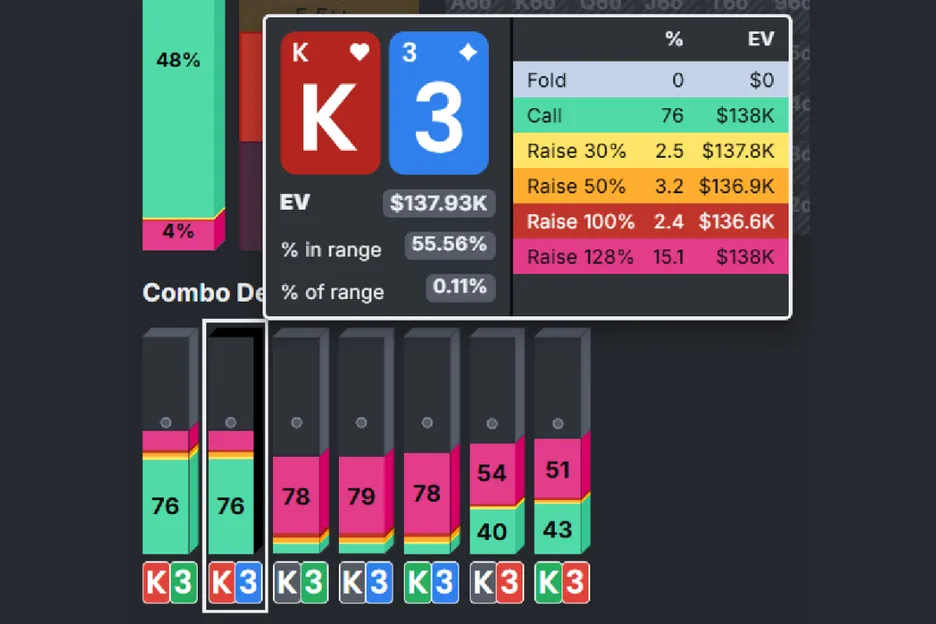
Task: Click the highlighted red K blue 3 combo label
Action: 235,583
